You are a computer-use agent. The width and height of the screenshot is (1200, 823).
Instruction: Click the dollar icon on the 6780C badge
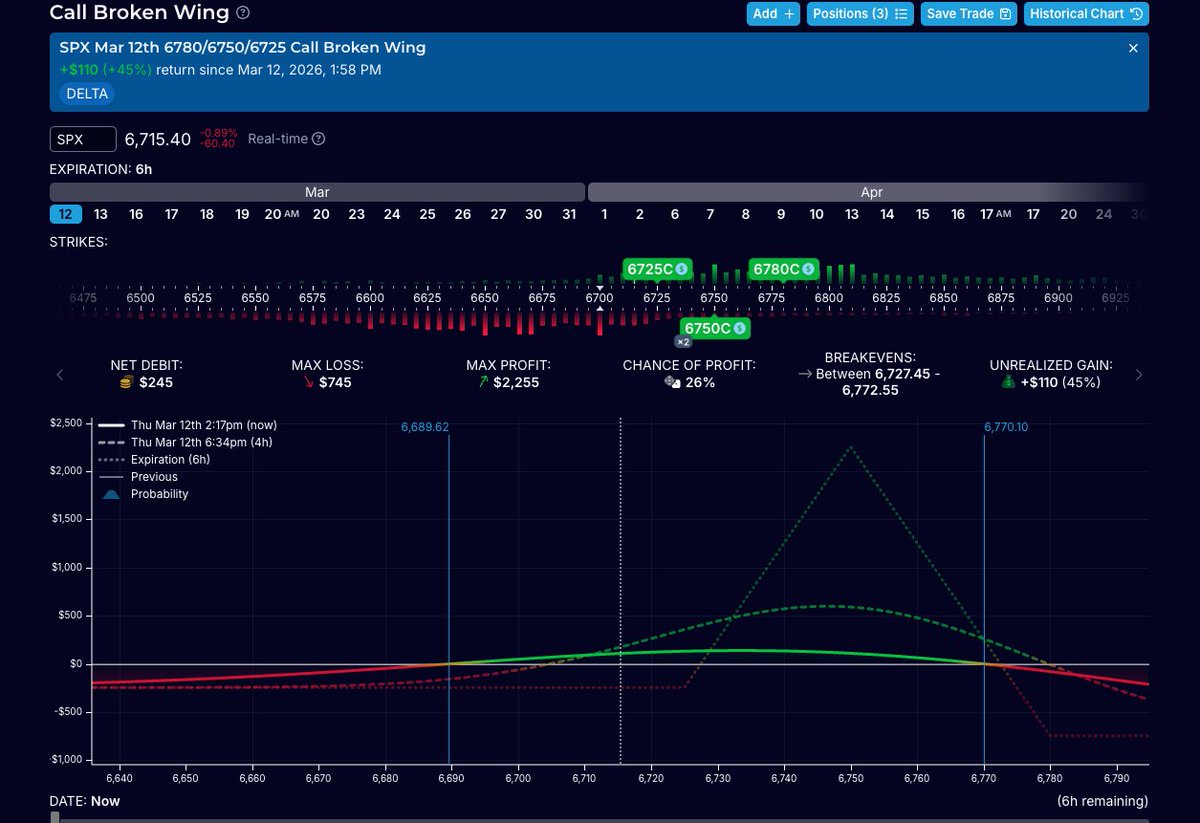808,269
